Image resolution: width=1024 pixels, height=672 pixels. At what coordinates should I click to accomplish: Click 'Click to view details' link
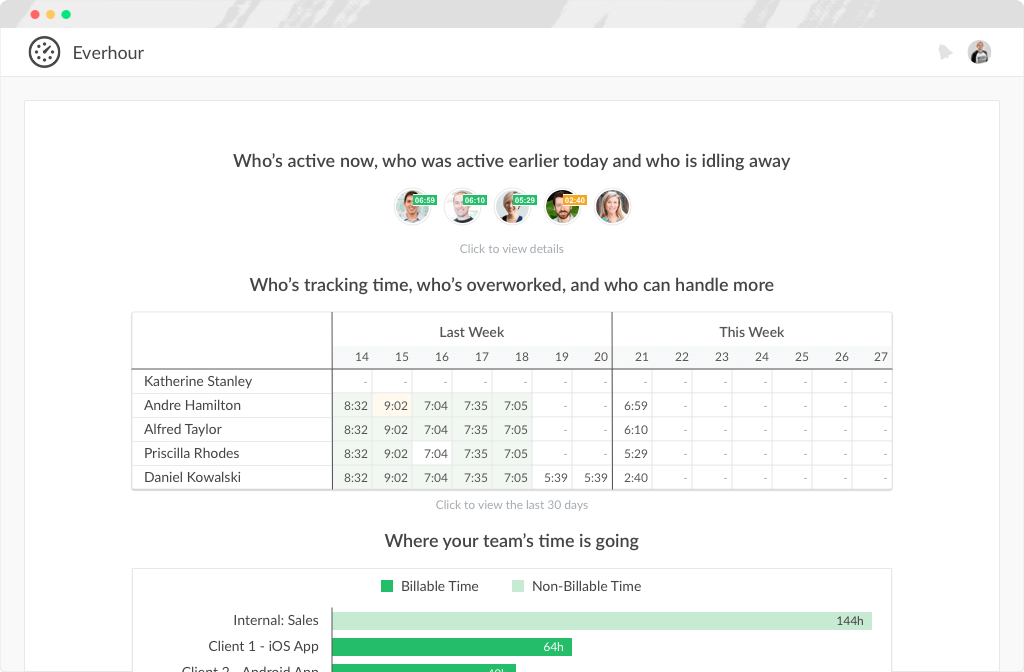(x=512, y=249)
